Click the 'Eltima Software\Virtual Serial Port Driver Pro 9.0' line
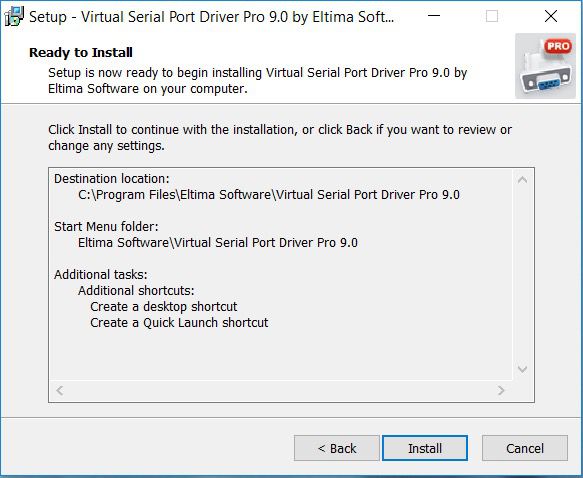 [x=218, y=243]
